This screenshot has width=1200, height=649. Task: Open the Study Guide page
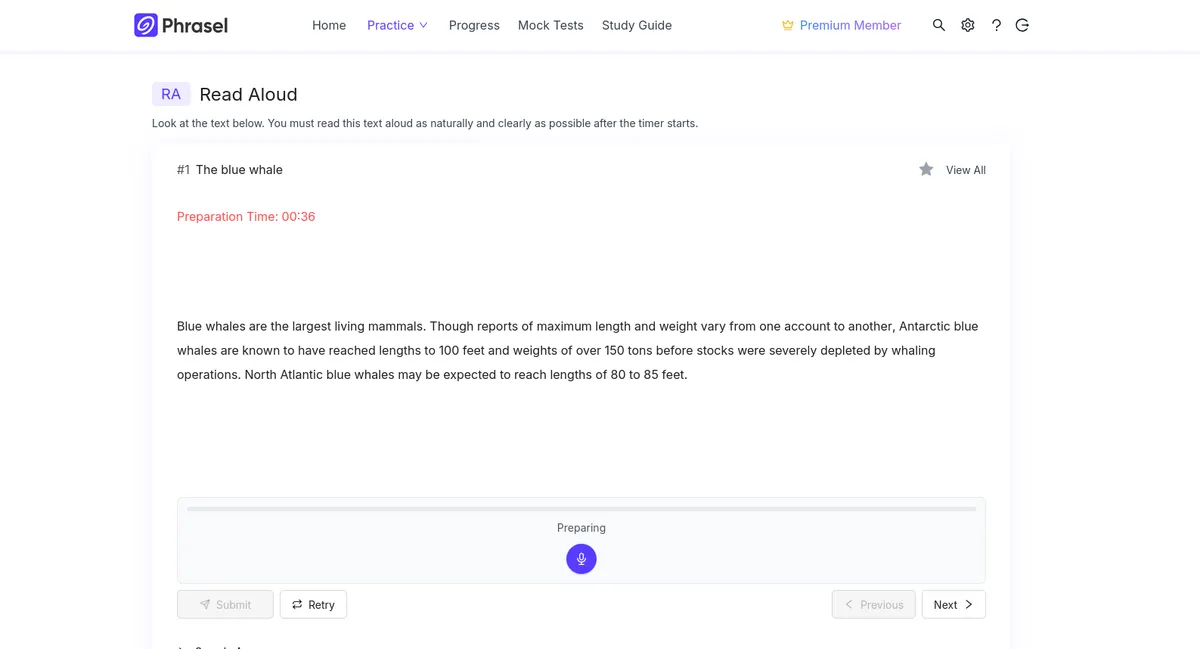point(637,25)
